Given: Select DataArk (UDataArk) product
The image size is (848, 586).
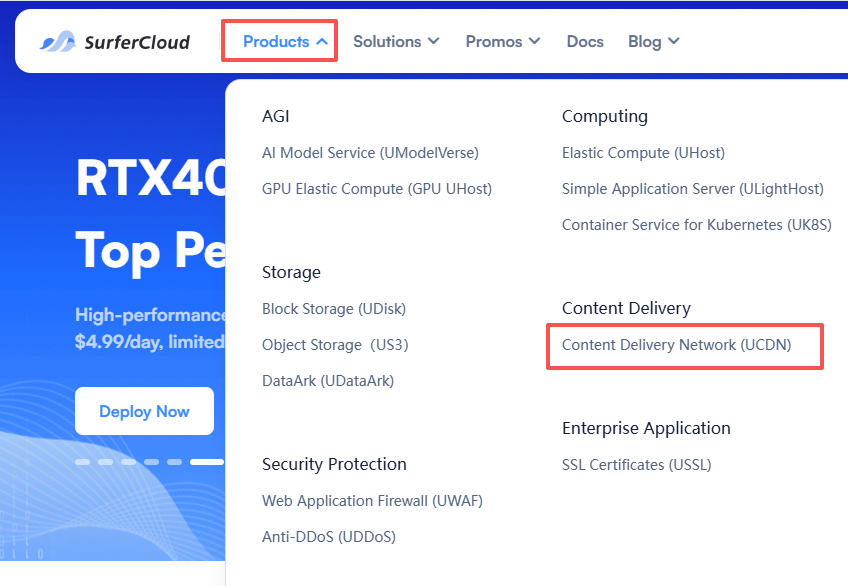Looking at the screenshot, I should (x=328, y=381).
